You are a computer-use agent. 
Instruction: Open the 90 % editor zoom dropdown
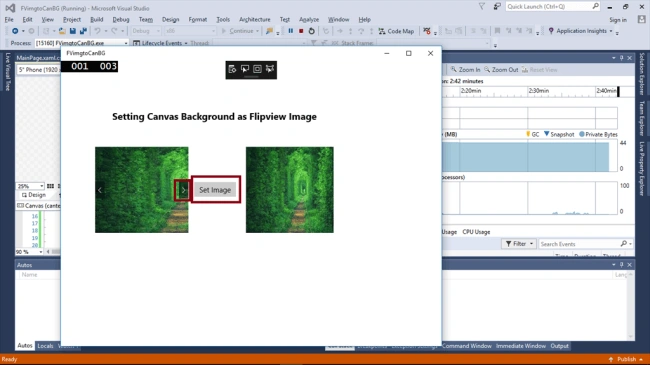(41, 252)
